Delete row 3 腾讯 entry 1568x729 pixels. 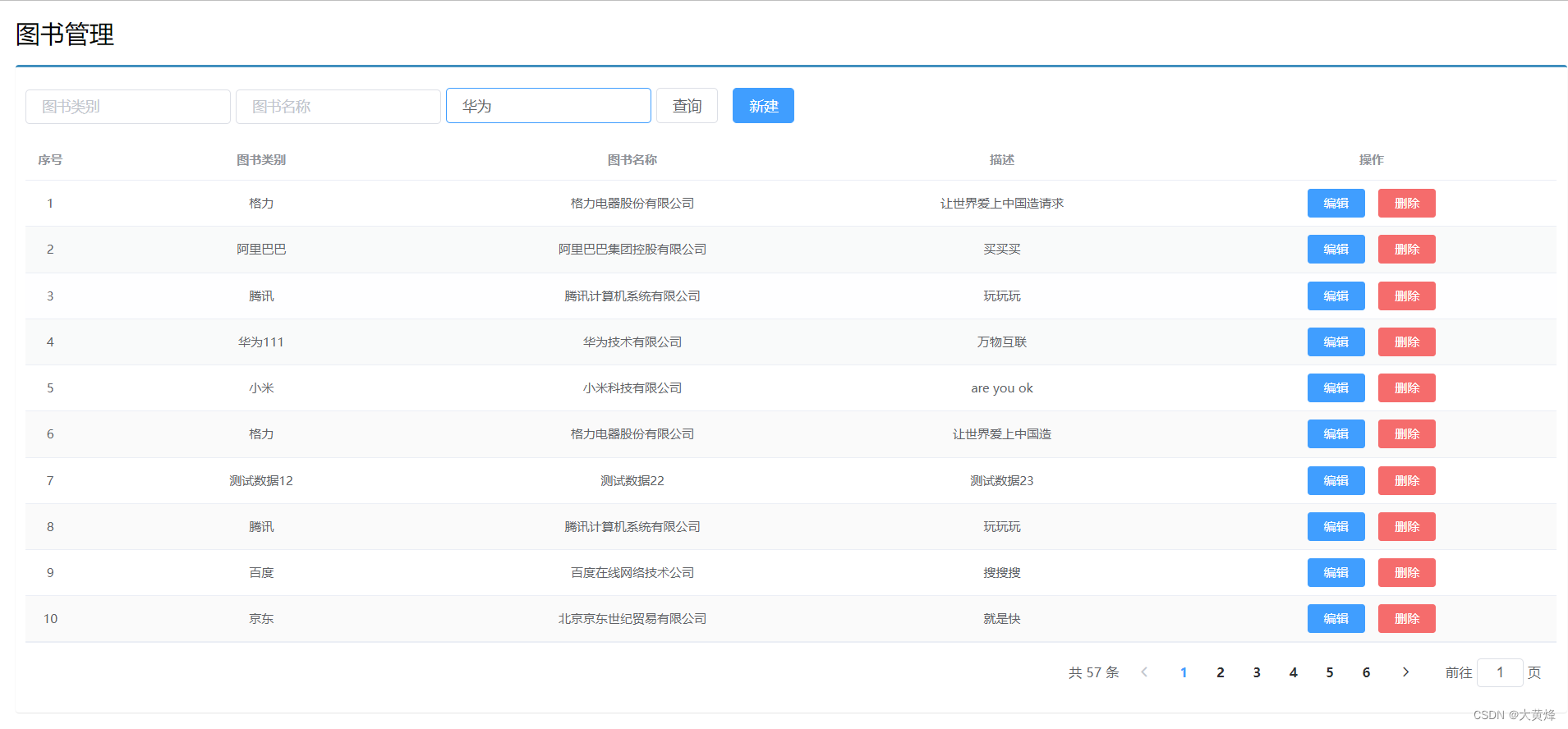1406,296
